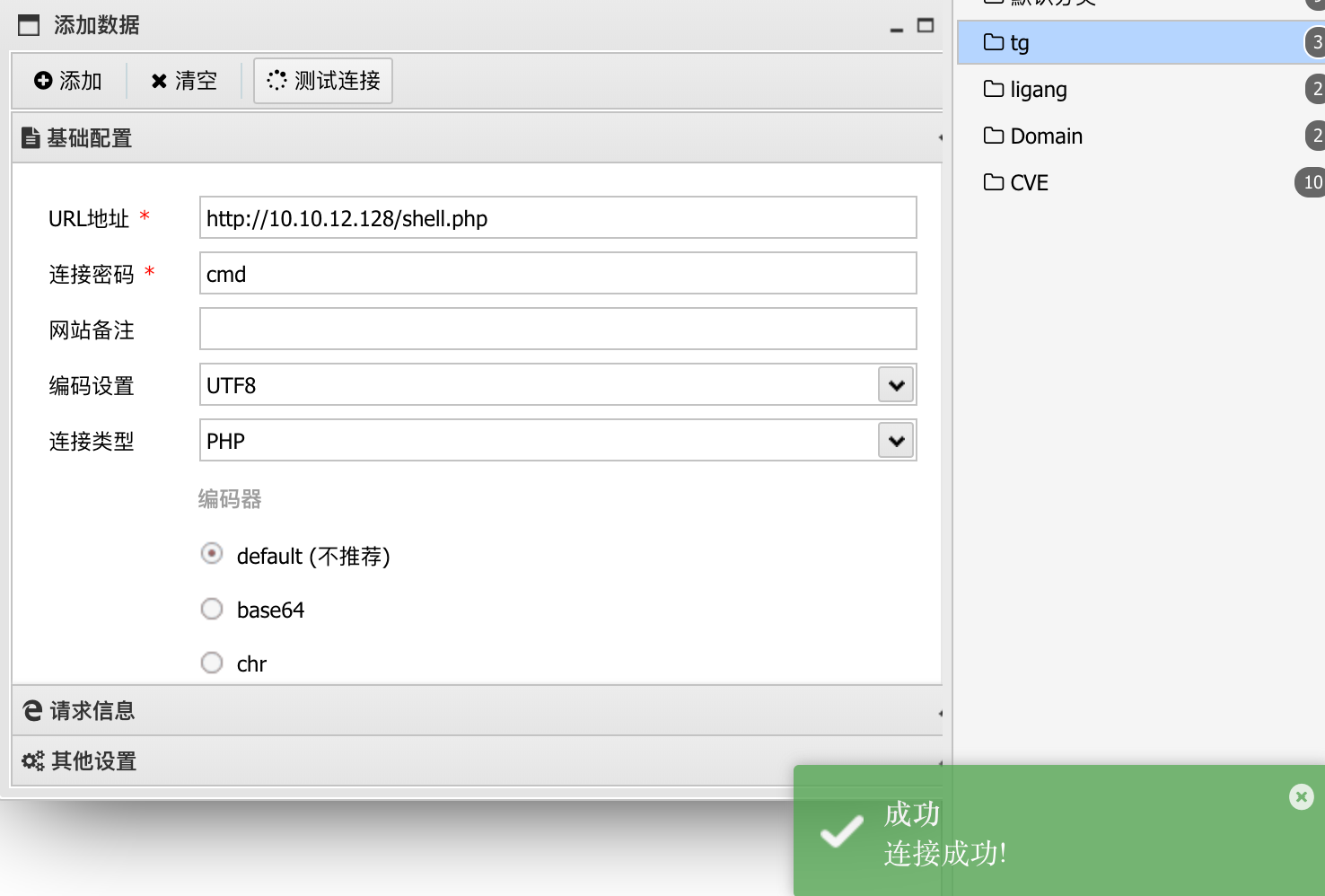
Task: Dismiss the green success notification
Action: pyautogui.click(x=1301, y=796)
